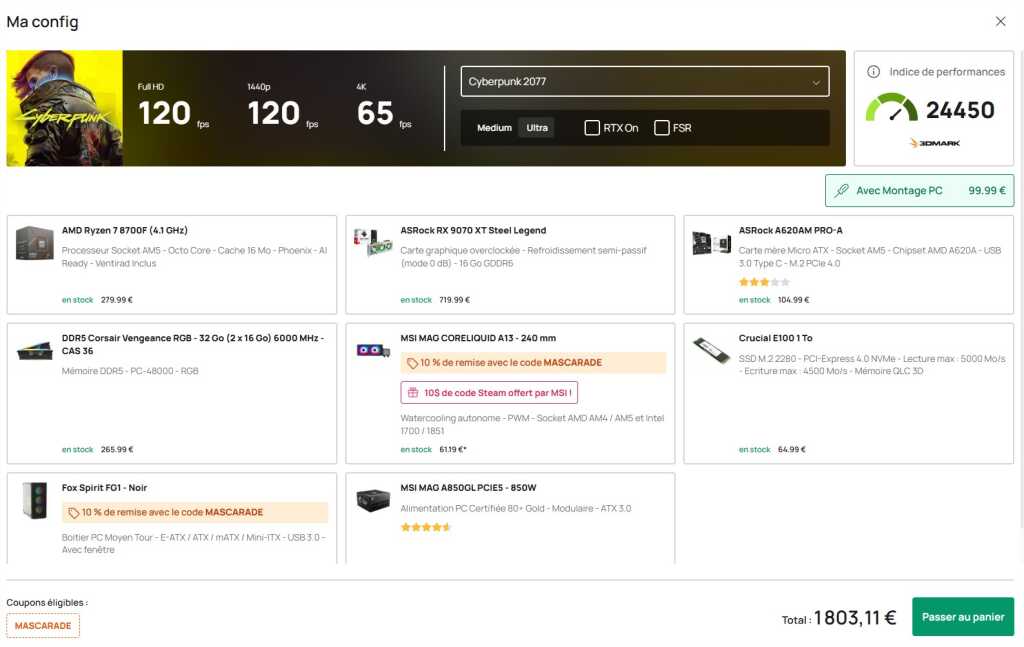Click the Crucial E100 SSD image
This screenshot has height=647, width=1024.
point(711,351)
